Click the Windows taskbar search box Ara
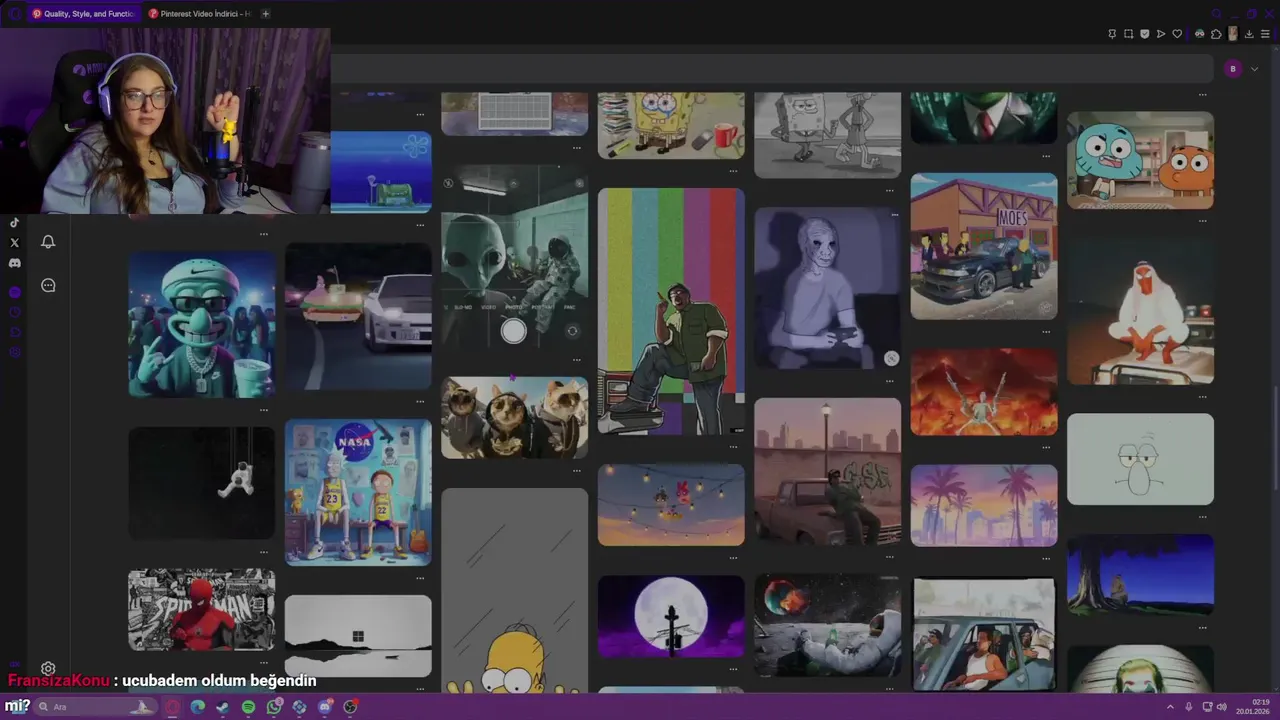The image size is (1280, 720). click(96, 707)
